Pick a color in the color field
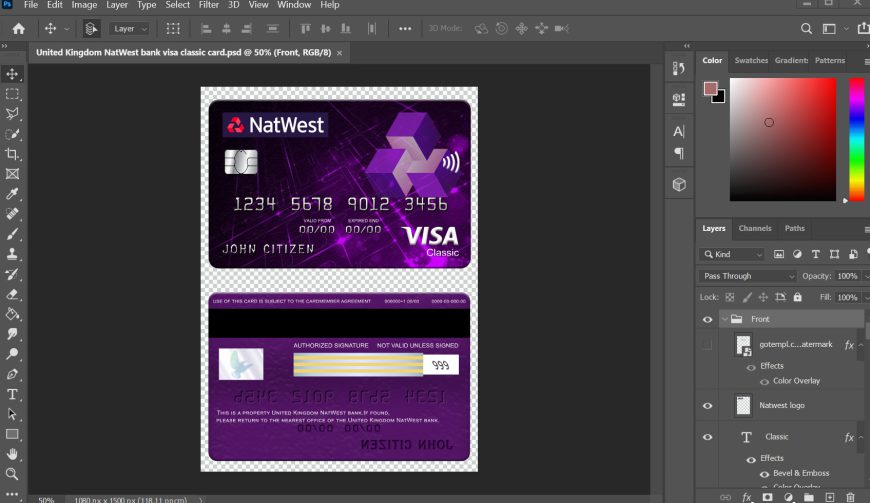 [783, 139]
